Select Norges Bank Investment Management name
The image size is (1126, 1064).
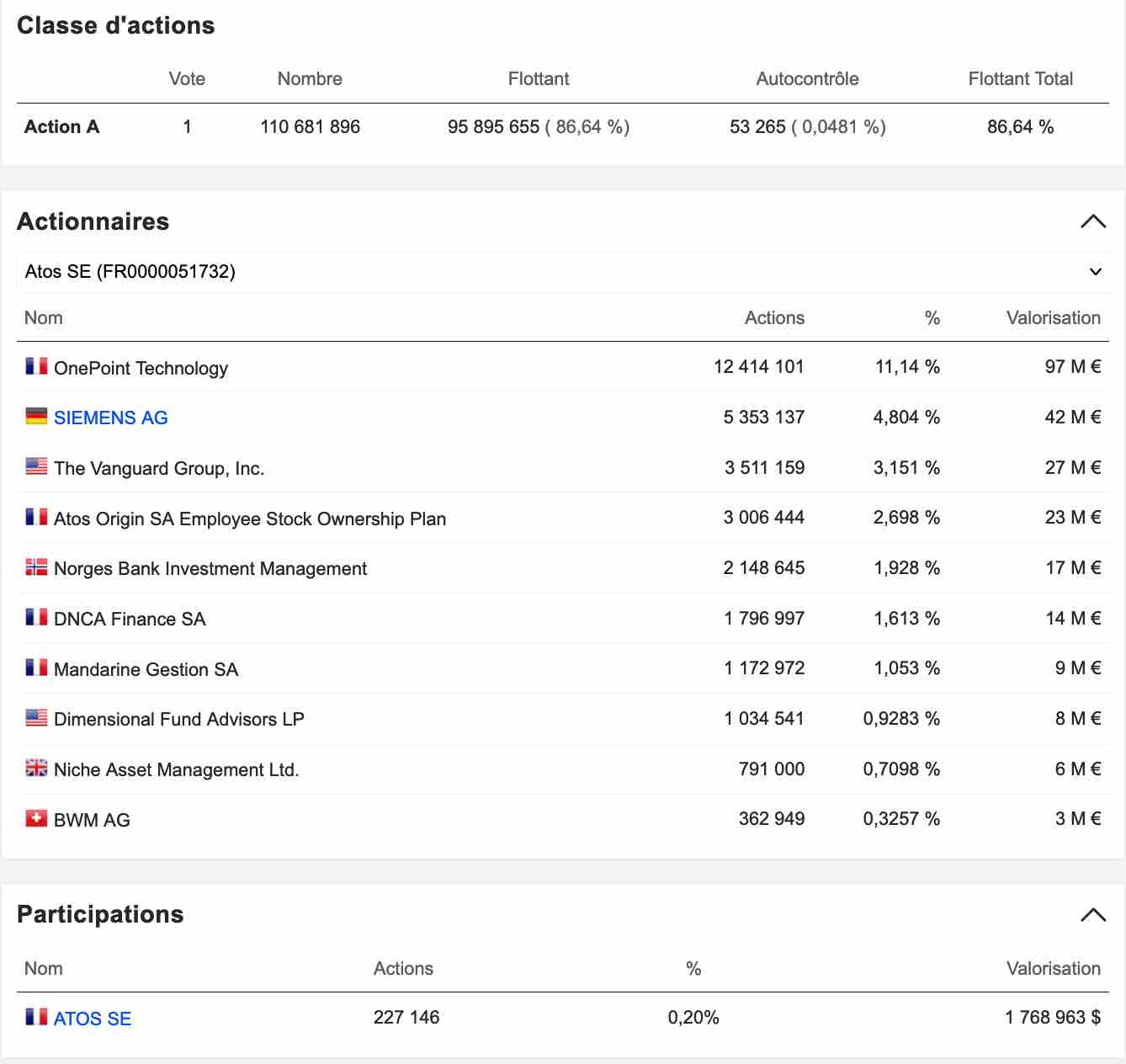click(x=210, y=568)
